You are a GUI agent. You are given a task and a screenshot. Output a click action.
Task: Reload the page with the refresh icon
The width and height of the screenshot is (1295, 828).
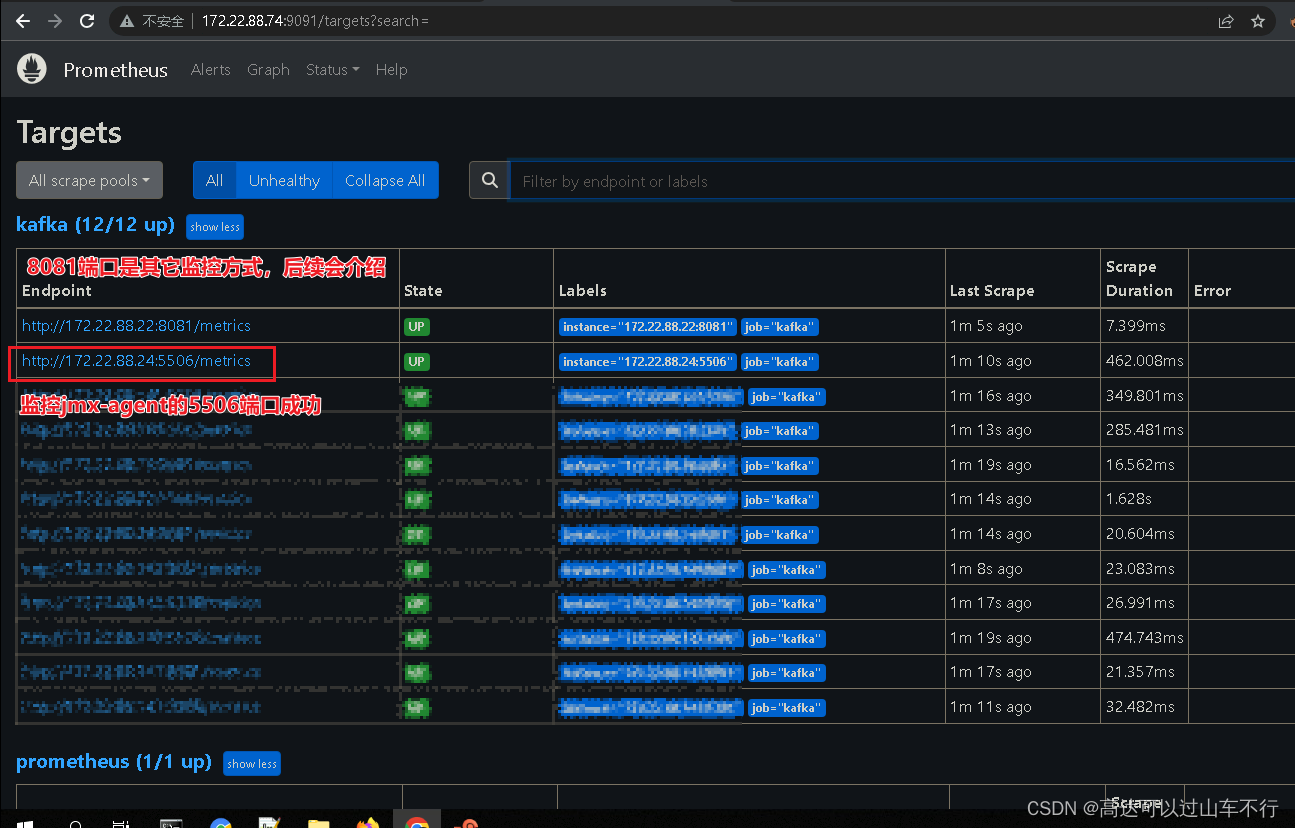click(87, 21)
